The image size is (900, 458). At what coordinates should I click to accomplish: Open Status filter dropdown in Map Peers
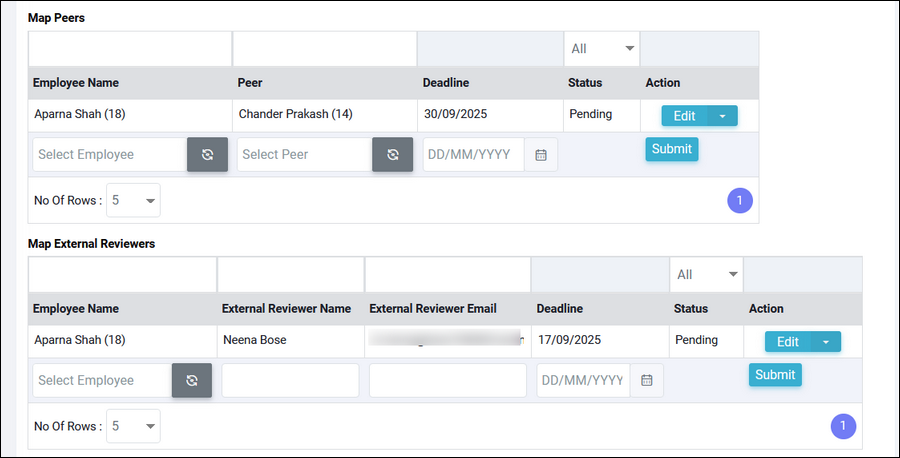[602, 48]
